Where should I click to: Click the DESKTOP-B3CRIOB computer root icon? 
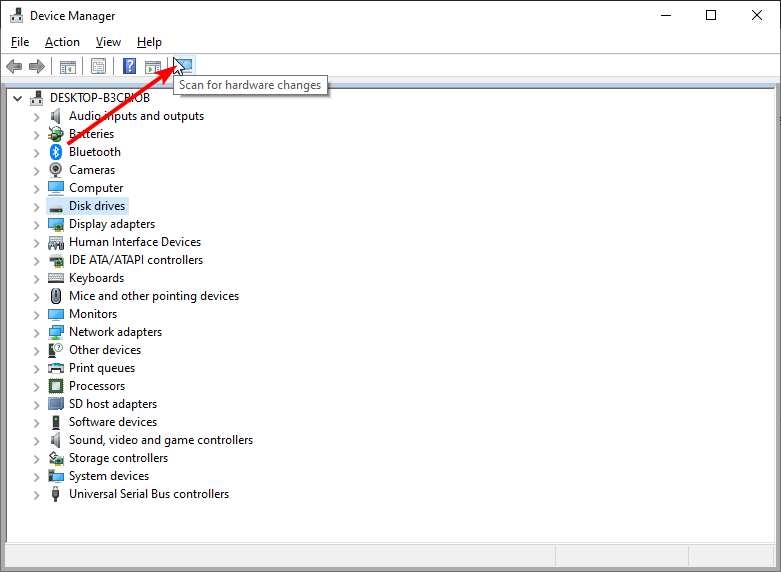(x=36, y=98)
